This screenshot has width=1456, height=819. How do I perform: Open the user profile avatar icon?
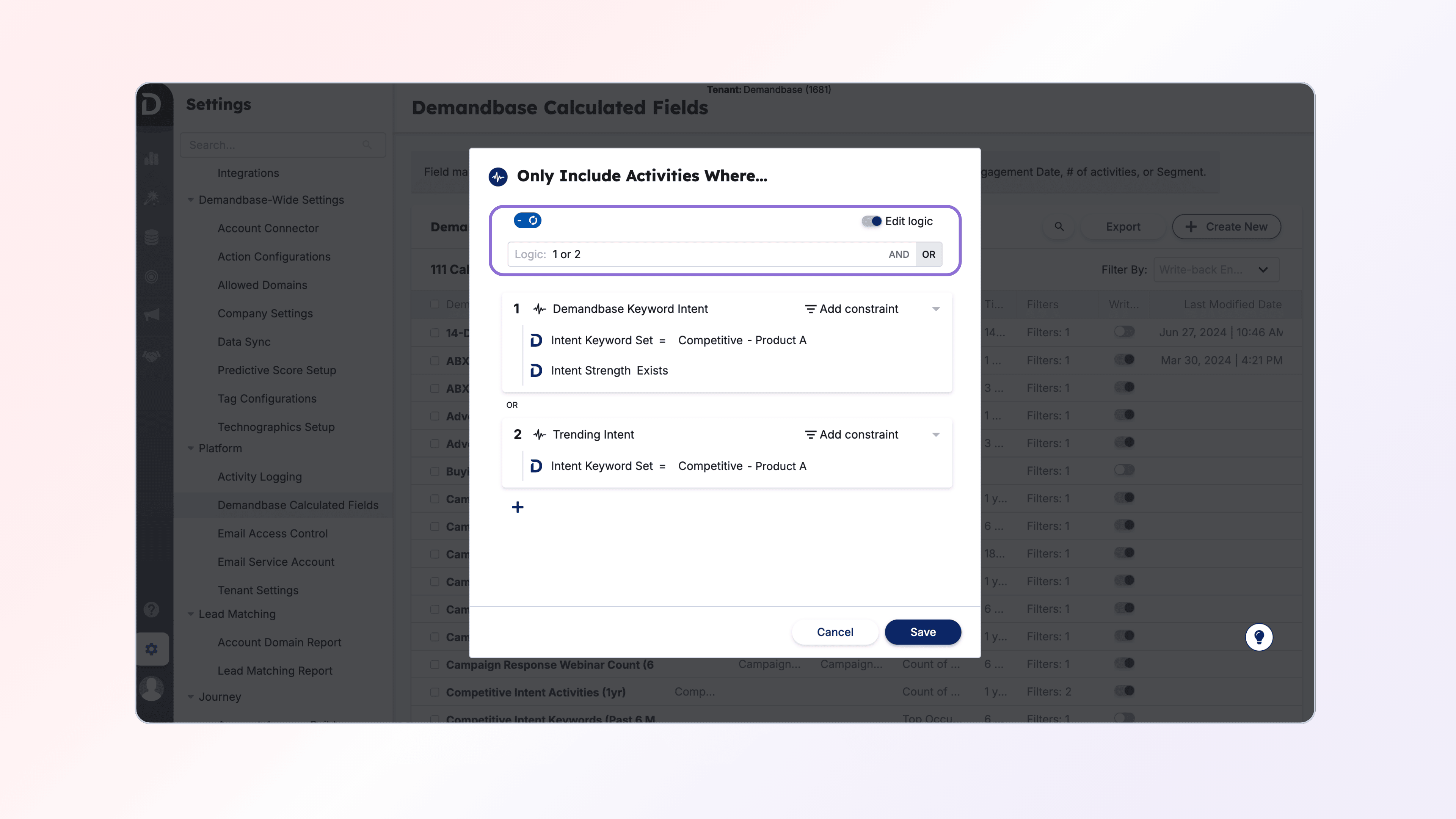pyautogui.click(x=152, y=688)
